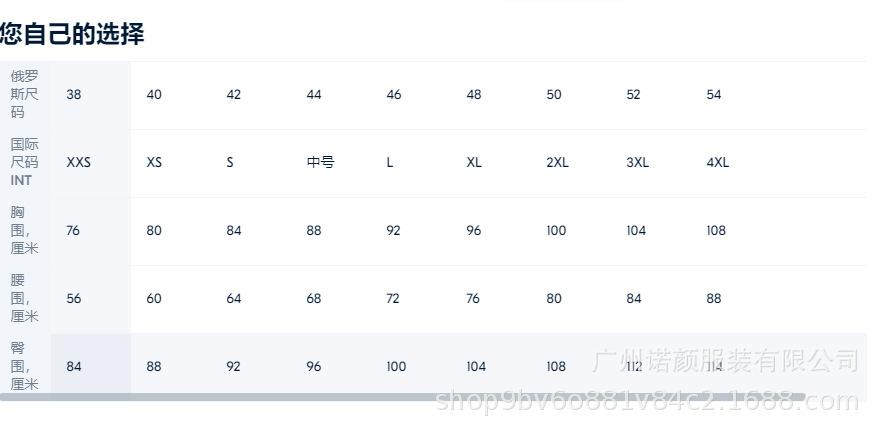Screen dimensions: 887x436
Task: Click Russian size 54 cell
Action: [714, 95]
